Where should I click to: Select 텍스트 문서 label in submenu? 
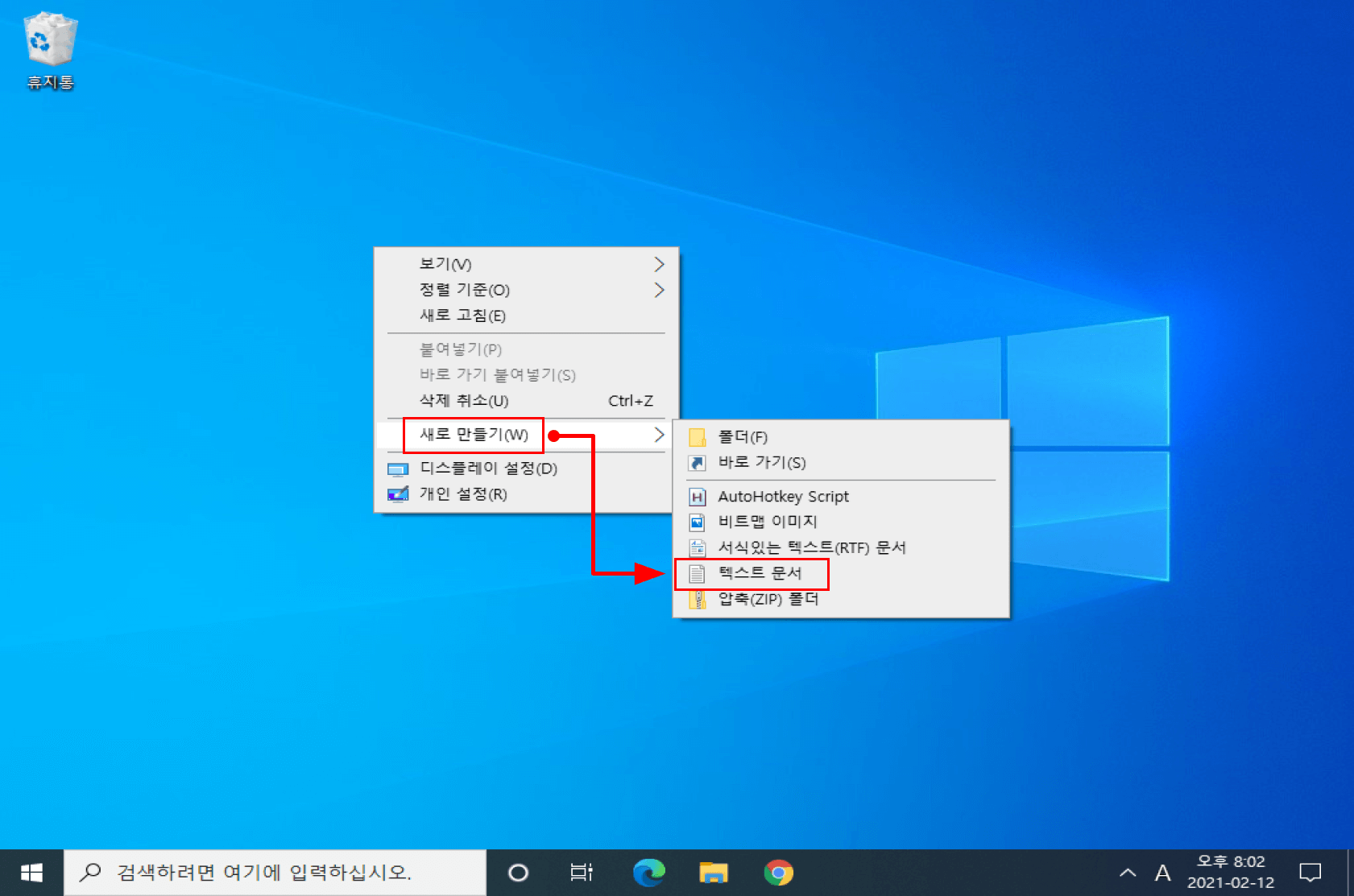pyautogui.click(x=760, y=573)
